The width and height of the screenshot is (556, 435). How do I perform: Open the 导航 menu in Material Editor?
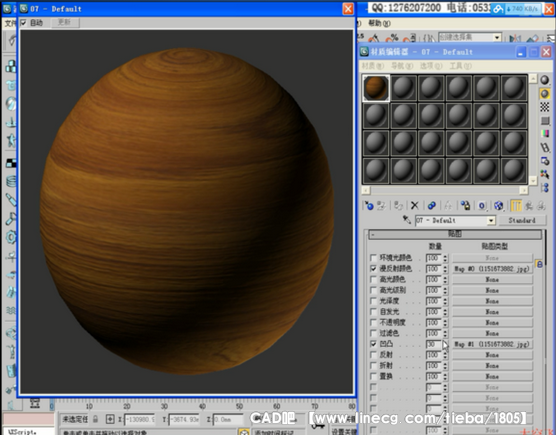[402, 66]
